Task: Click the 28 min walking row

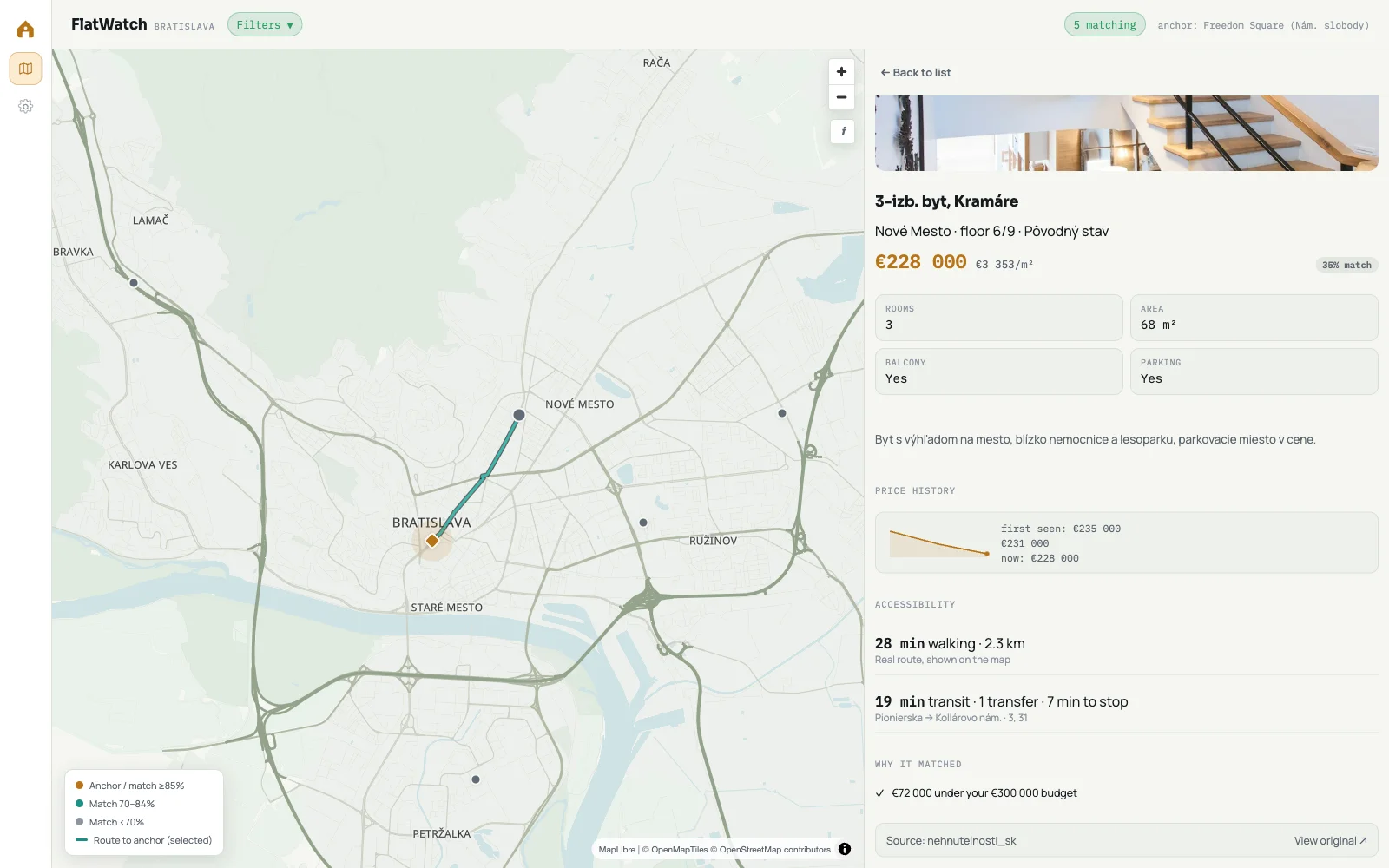Action: [1126, 650]
